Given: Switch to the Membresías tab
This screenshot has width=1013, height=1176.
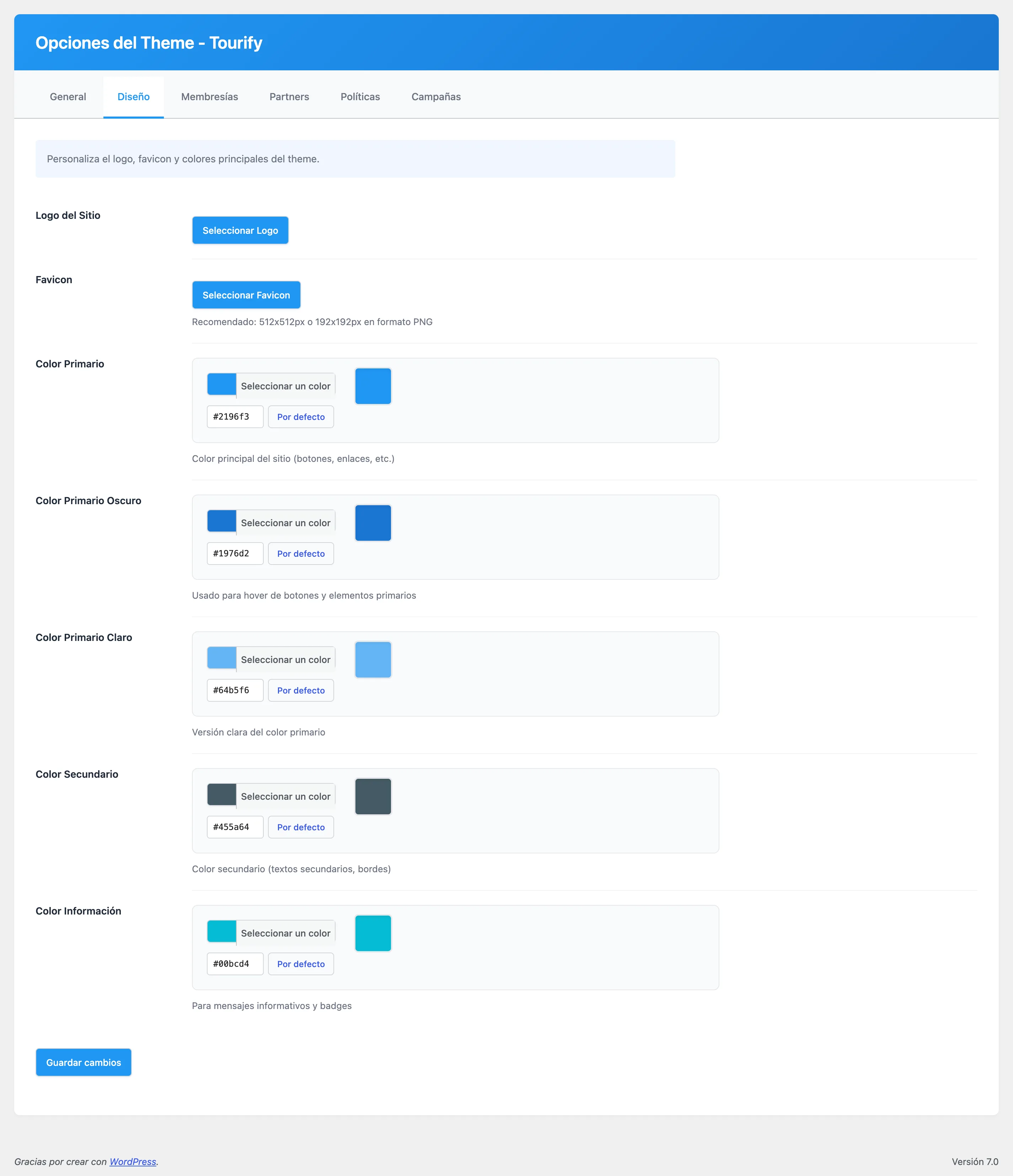Looking at the screenshot, I should coord(209,97).
